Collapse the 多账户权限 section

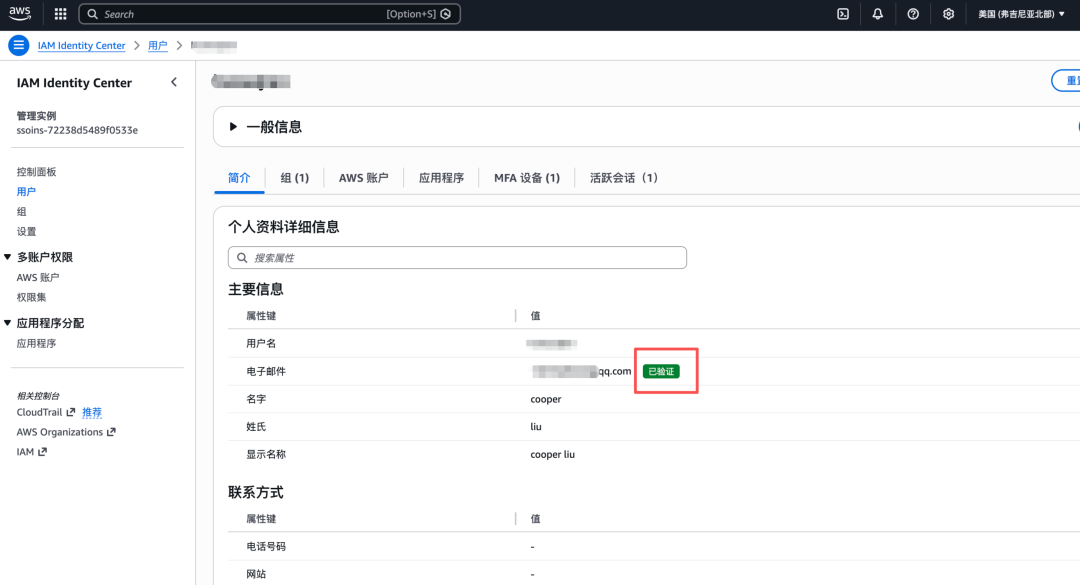(x=8, y=257)
